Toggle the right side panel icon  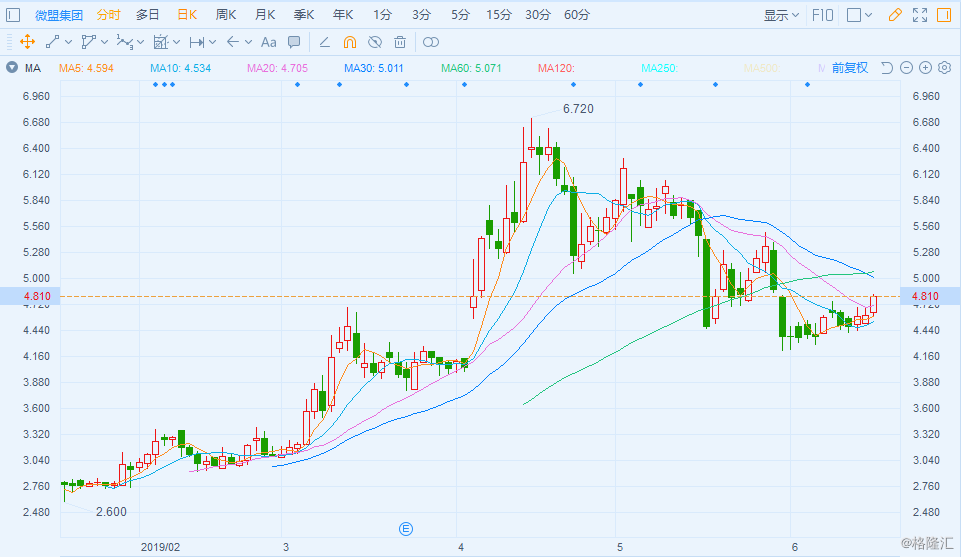944,15
